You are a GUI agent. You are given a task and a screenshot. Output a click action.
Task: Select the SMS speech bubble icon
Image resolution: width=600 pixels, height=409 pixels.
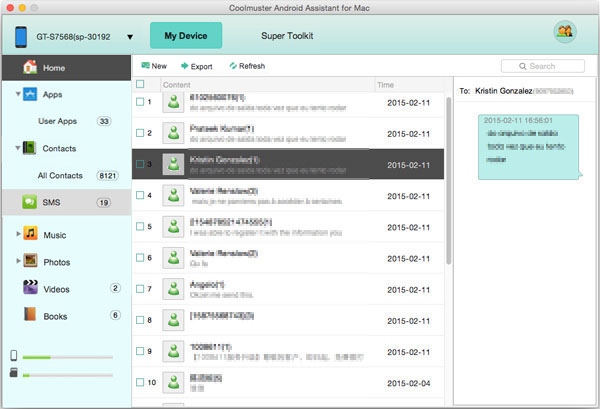[x=28, y=203]
